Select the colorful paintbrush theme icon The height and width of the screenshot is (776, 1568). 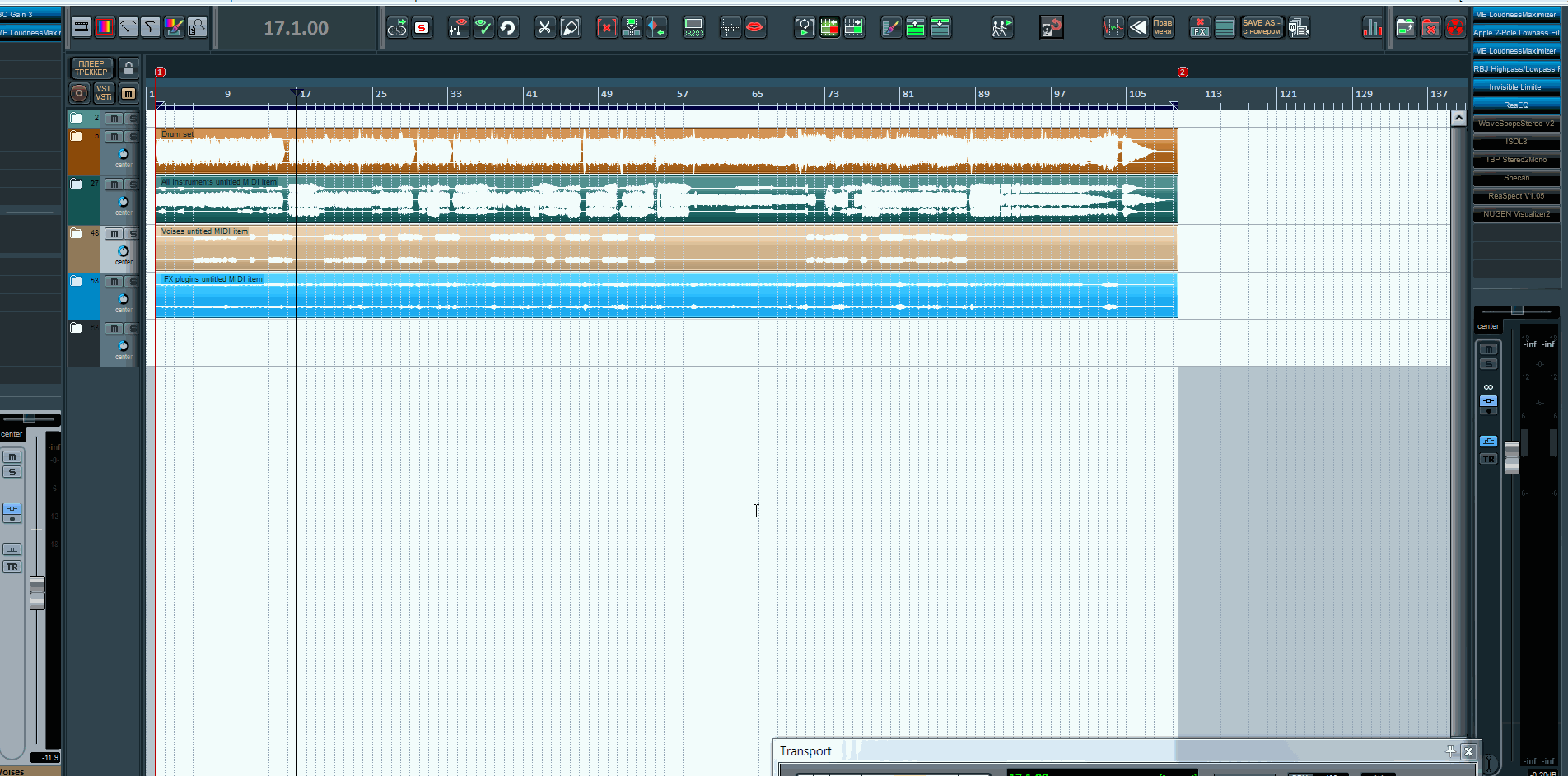pos(174,27)
